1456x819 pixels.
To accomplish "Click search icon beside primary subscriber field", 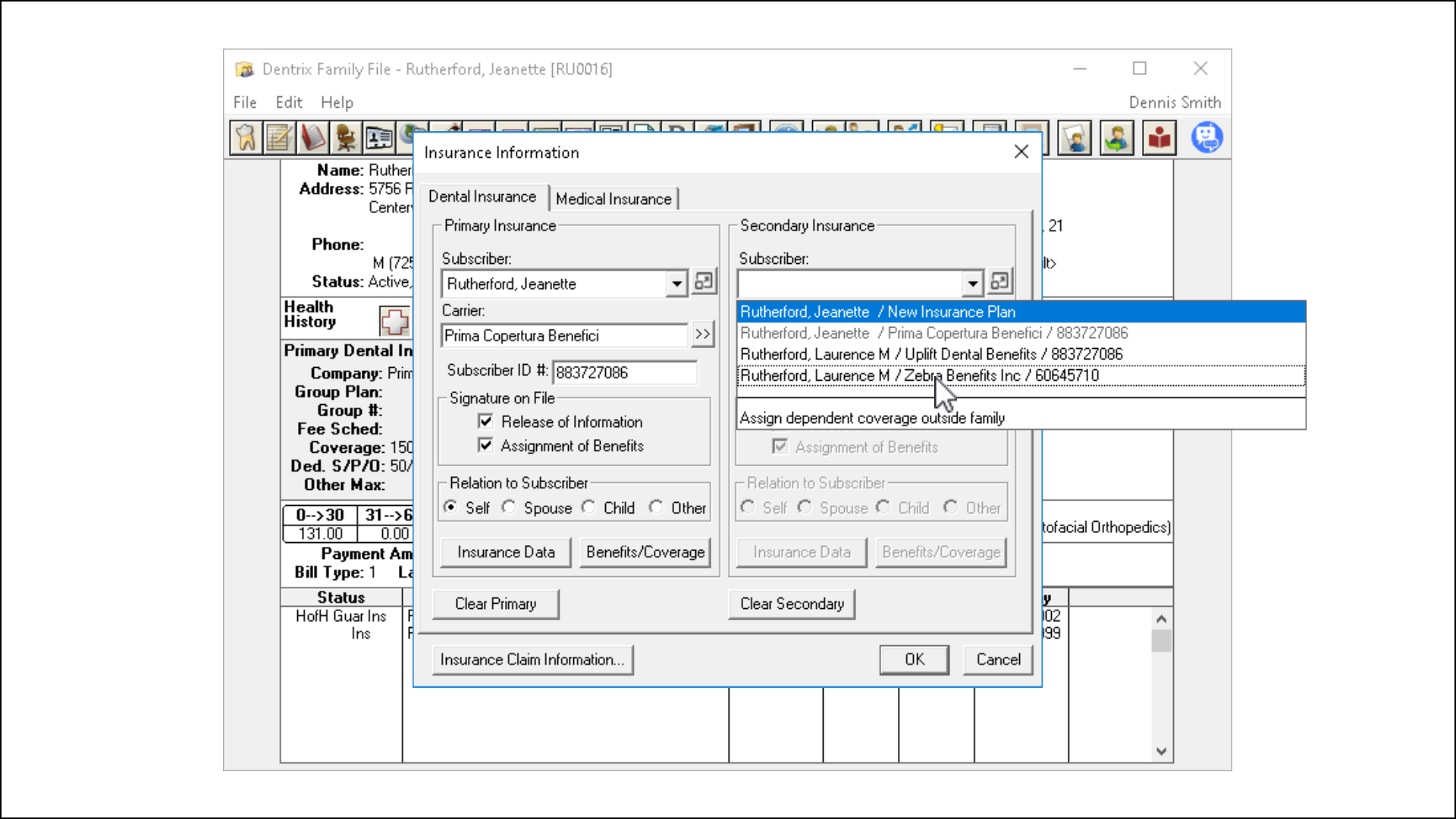I will coord(704,282).
